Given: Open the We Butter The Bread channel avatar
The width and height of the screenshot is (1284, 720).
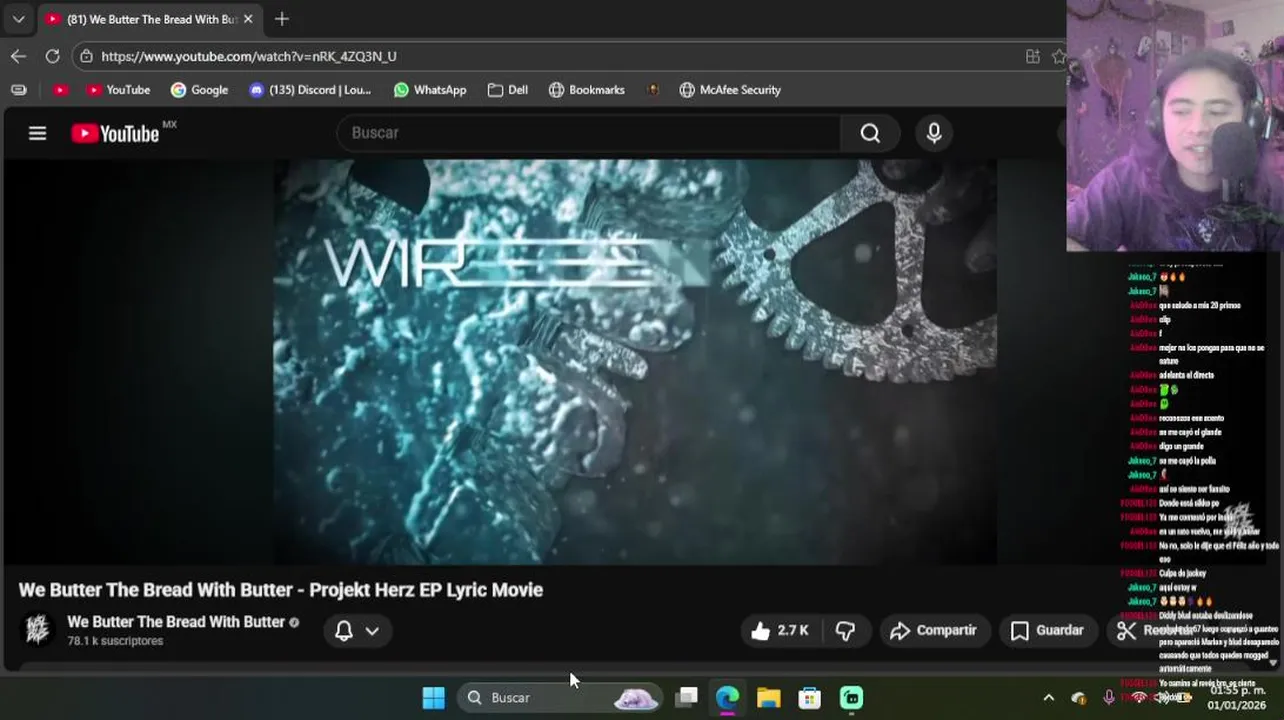Looking at the screenshot, I should point(38,630).
